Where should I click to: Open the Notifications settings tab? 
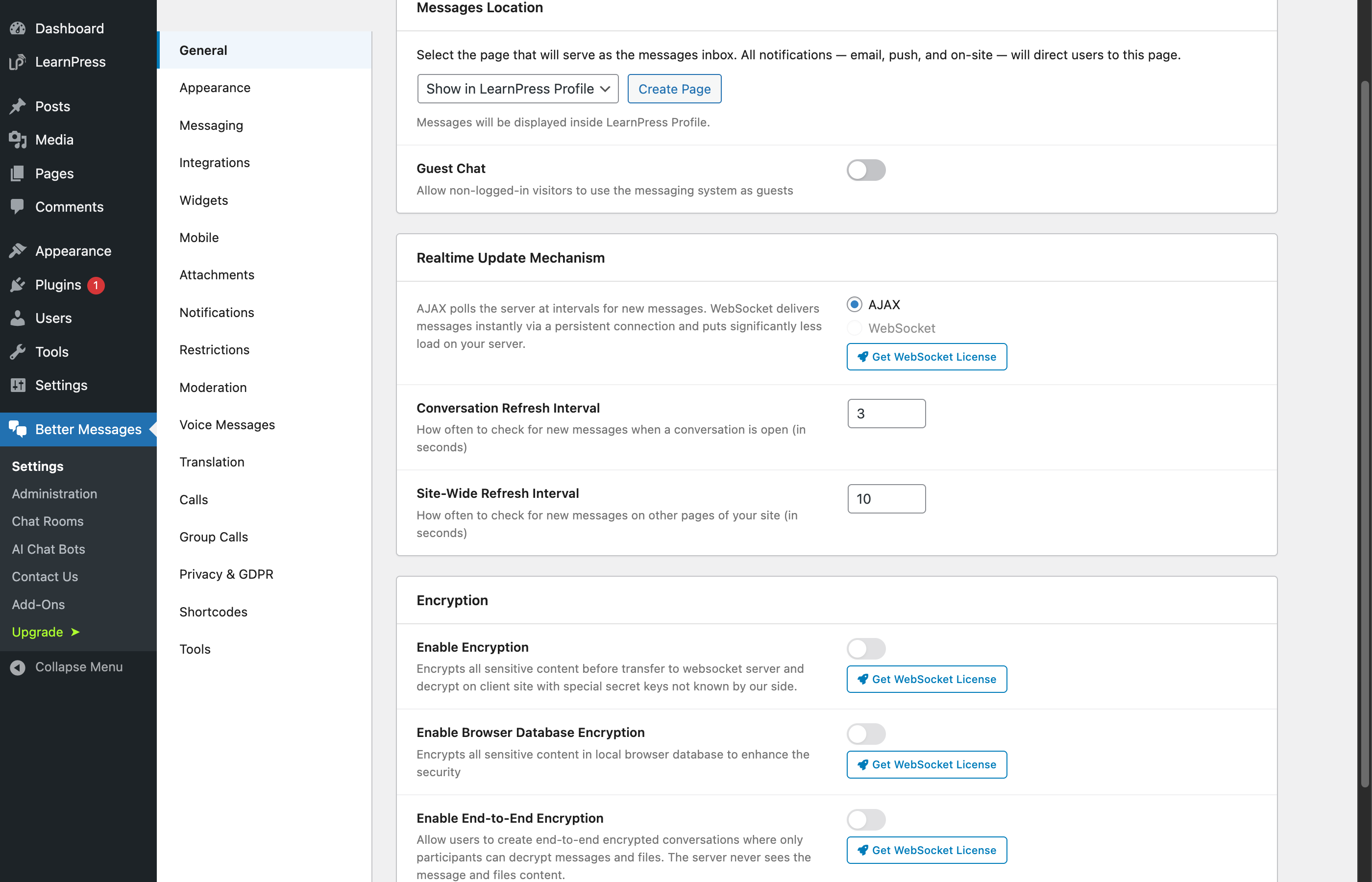265,312
